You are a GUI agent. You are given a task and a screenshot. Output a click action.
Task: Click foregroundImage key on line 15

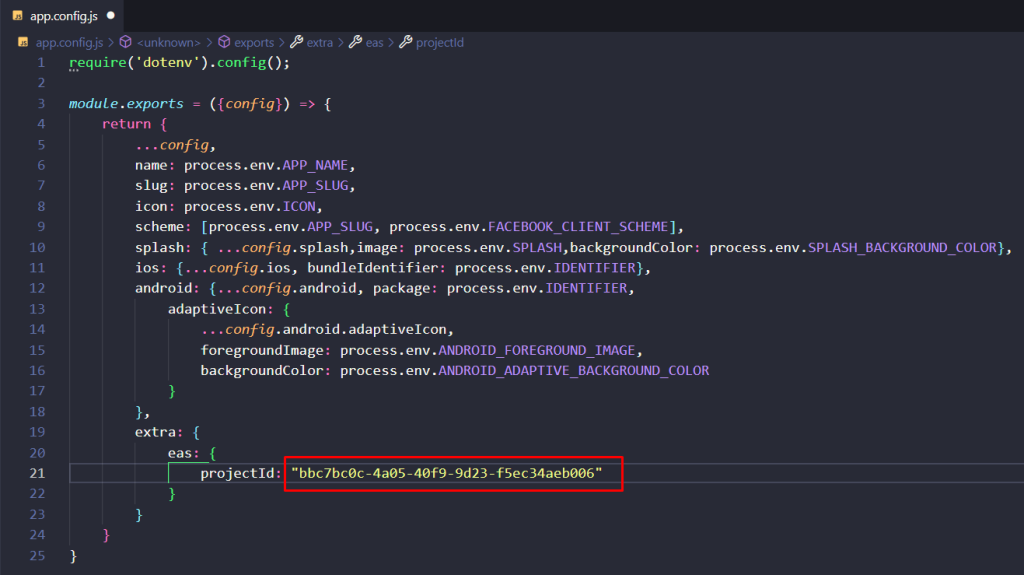262,350
